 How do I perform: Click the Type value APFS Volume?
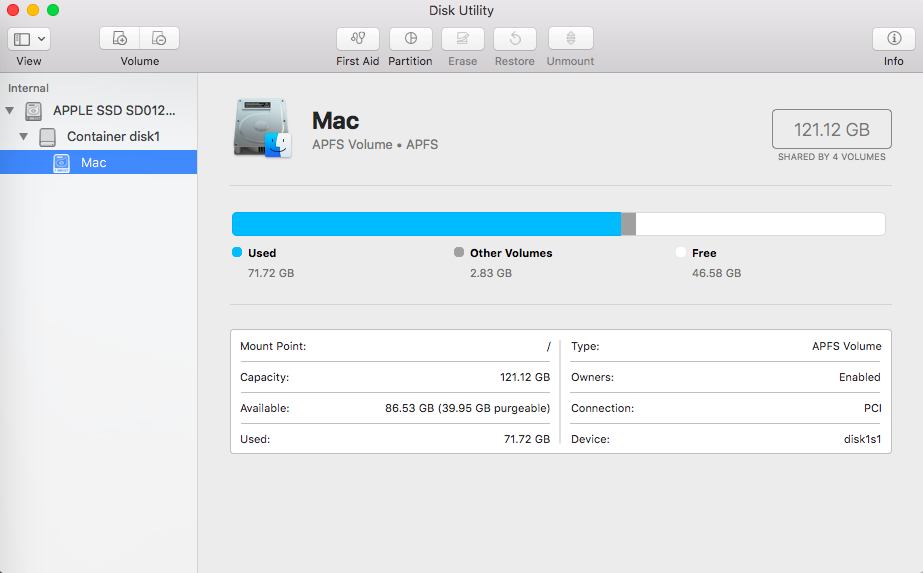click(x=846, y=346)
